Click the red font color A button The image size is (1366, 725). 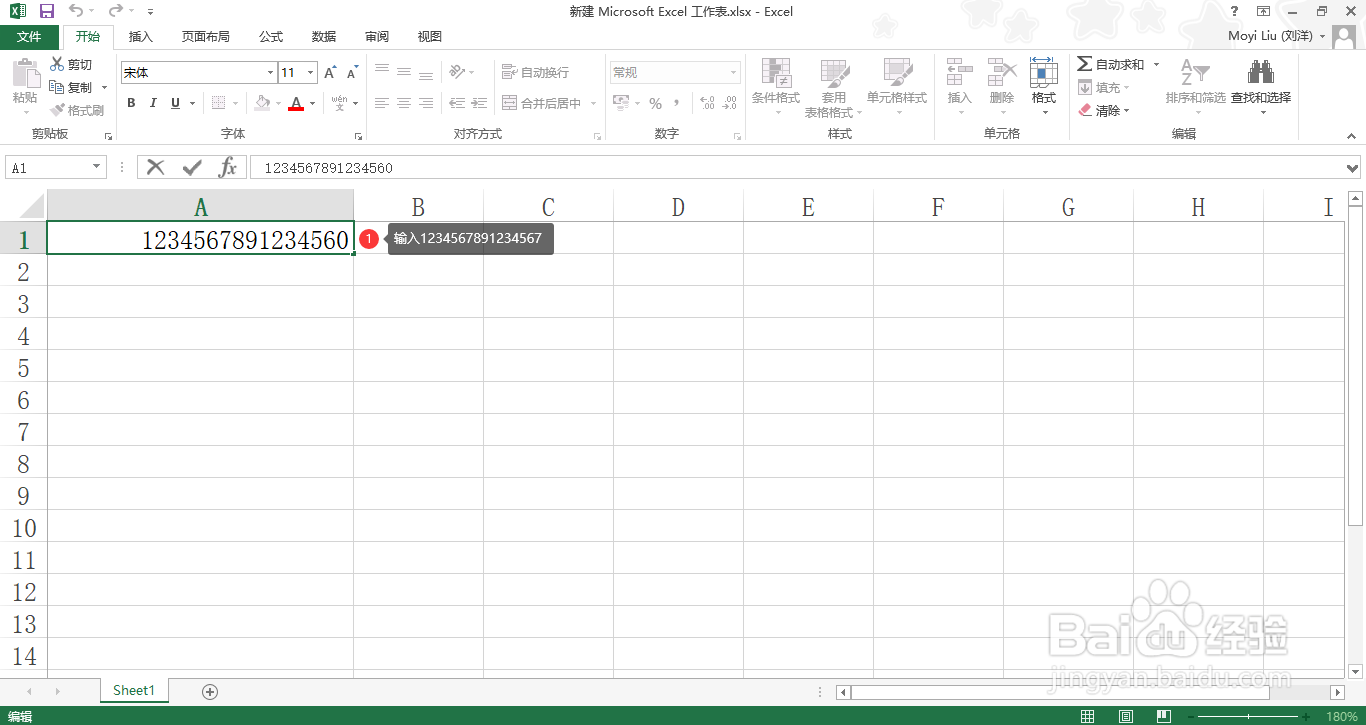[x=295, y=103]
